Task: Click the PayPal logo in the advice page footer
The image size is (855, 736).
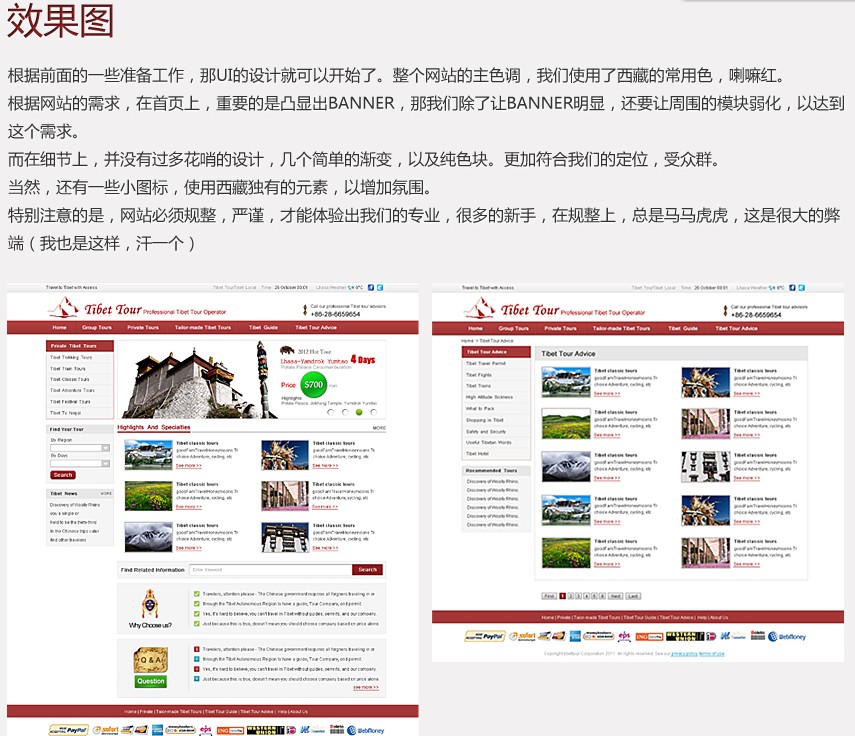Action: [x=485, y=636]
